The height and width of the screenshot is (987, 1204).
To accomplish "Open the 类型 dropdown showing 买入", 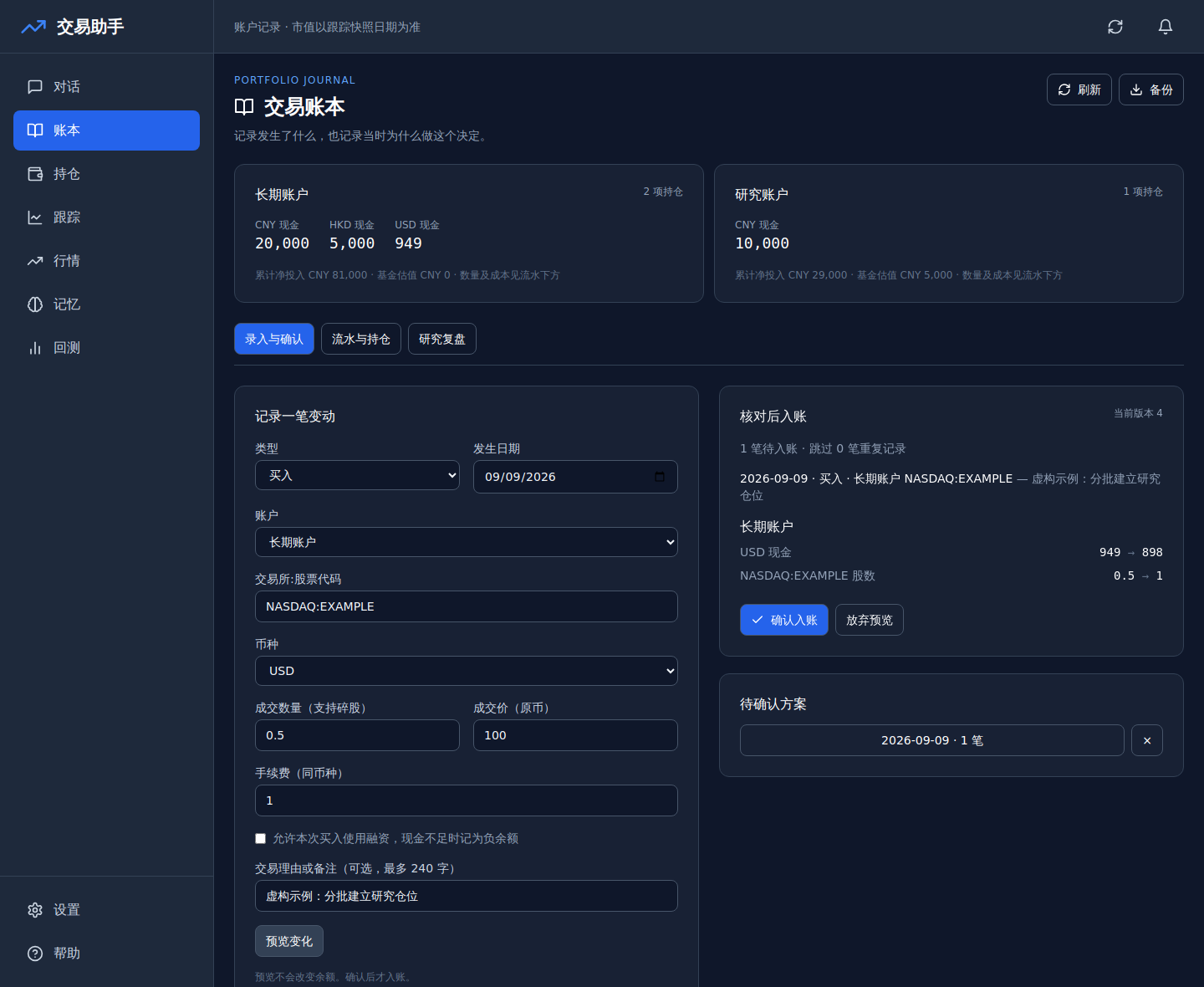I will coord(357,475).
